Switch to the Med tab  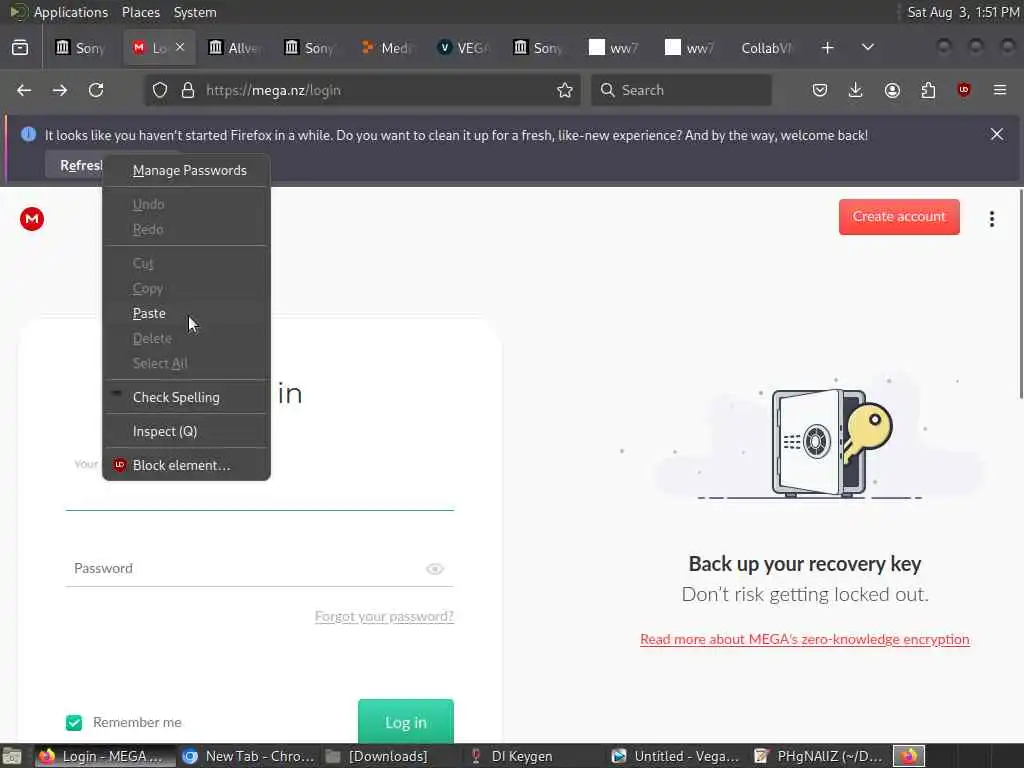tap(386, 48)
